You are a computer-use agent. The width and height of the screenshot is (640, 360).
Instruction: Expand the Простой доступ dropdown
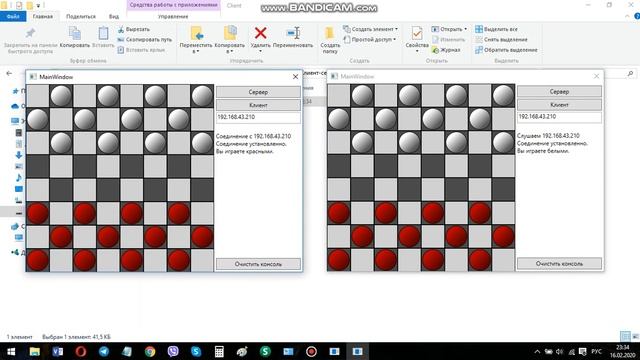[x=370, y=40]
